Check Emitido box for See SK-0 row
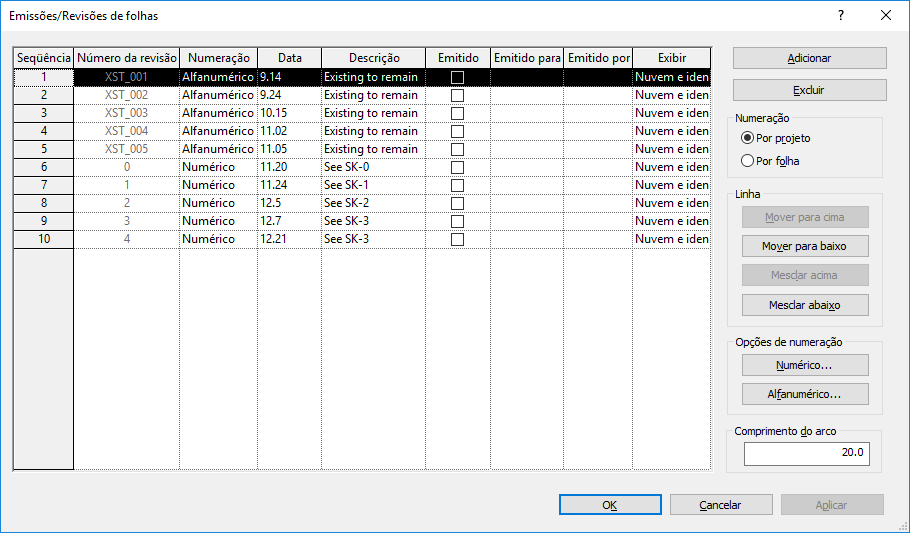Screen dimensions: 910x533 (x=457, y=167)
